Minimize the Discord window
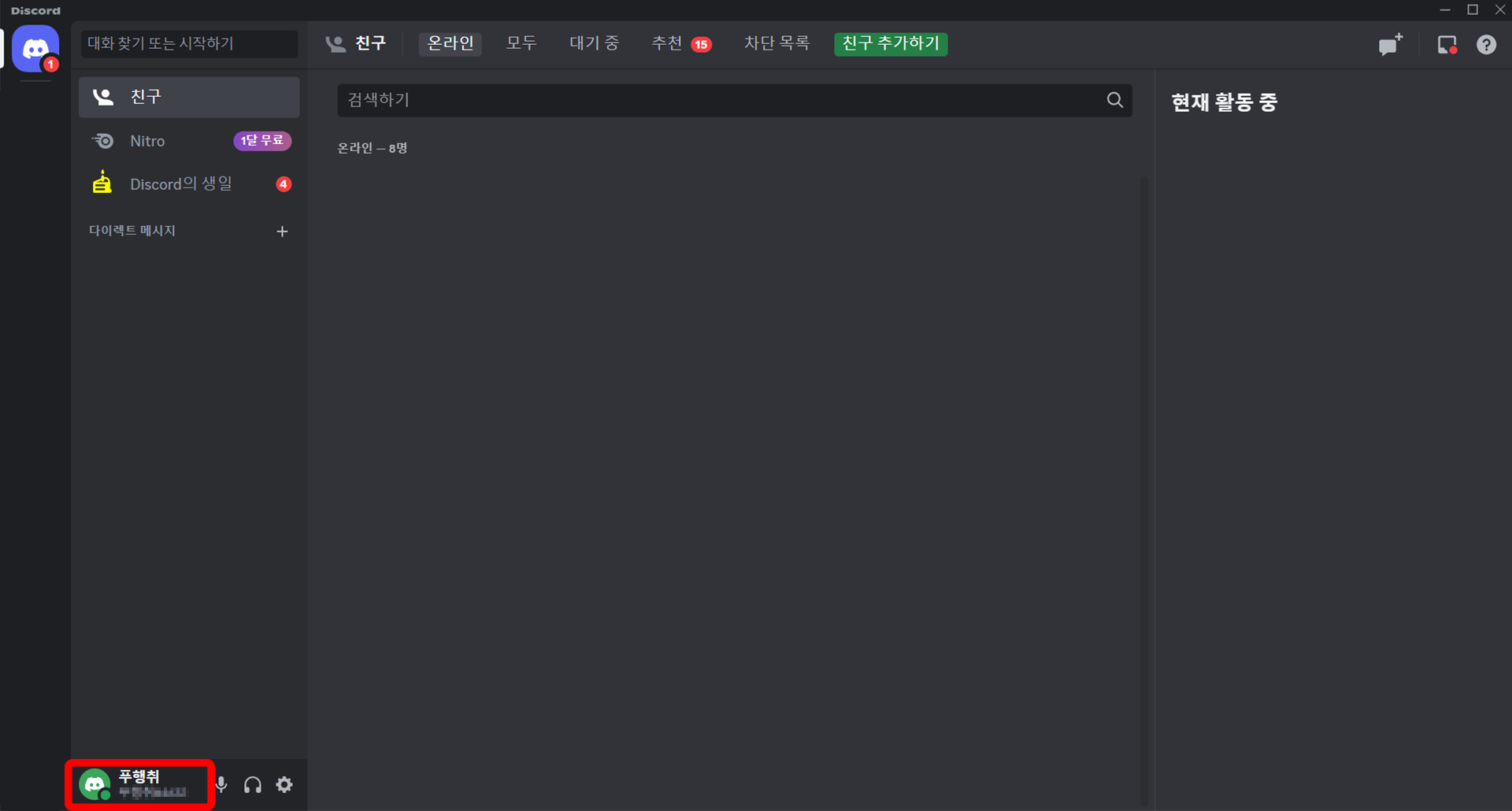 pos(1445,9)
